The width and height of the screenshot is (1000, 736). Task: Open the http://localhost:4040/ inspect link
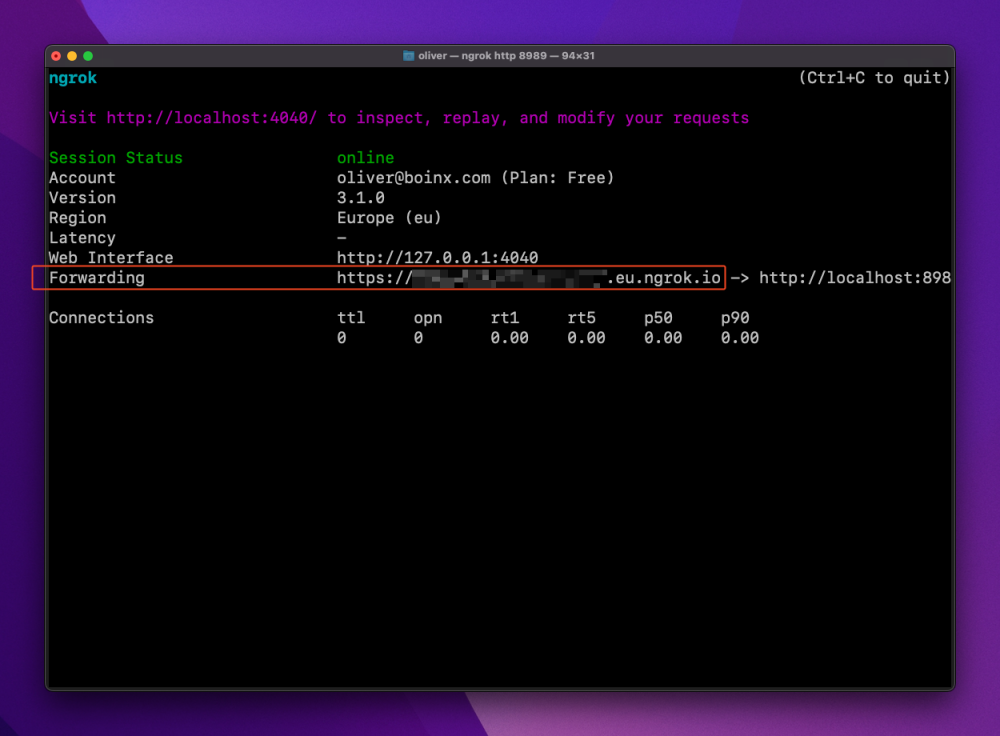tap(211, 118)
